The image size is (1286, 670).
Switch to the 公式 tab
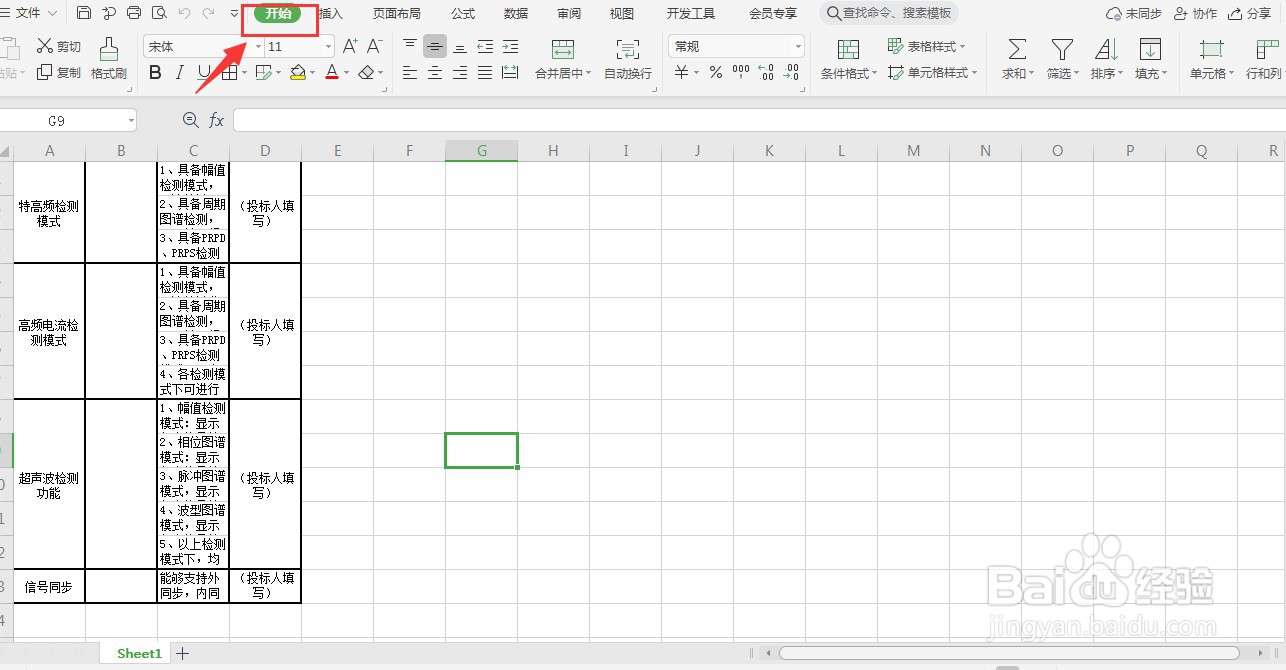pos(463,14)
